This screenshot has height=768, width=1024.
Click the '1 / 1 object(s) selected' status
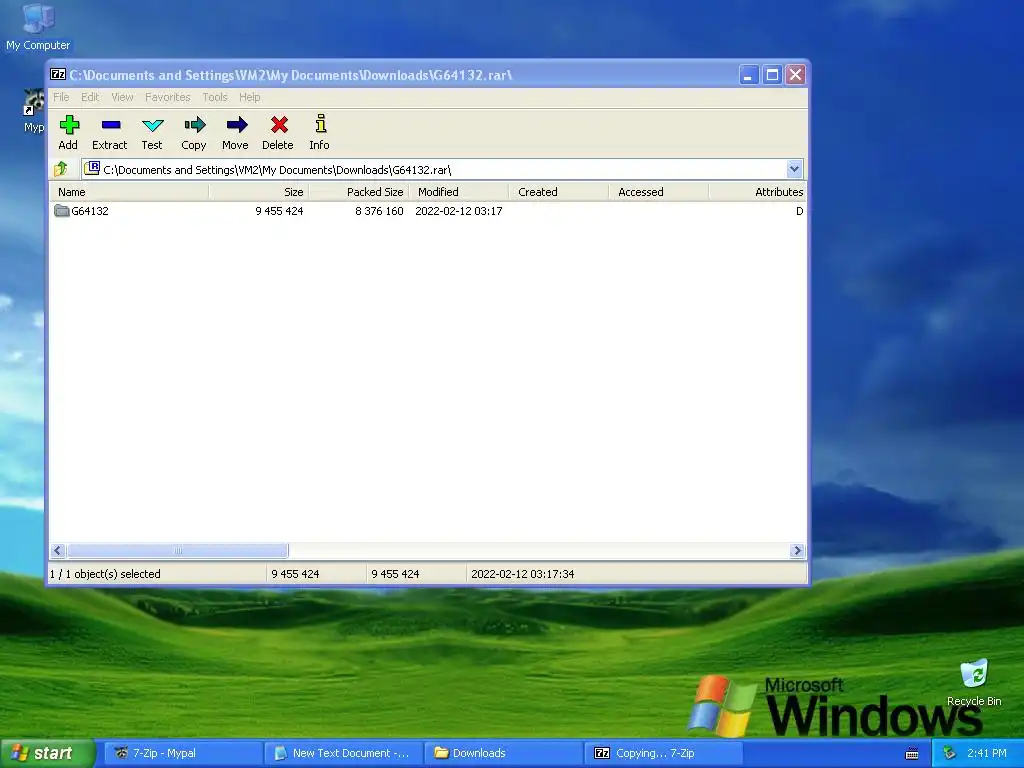(105, 574)
